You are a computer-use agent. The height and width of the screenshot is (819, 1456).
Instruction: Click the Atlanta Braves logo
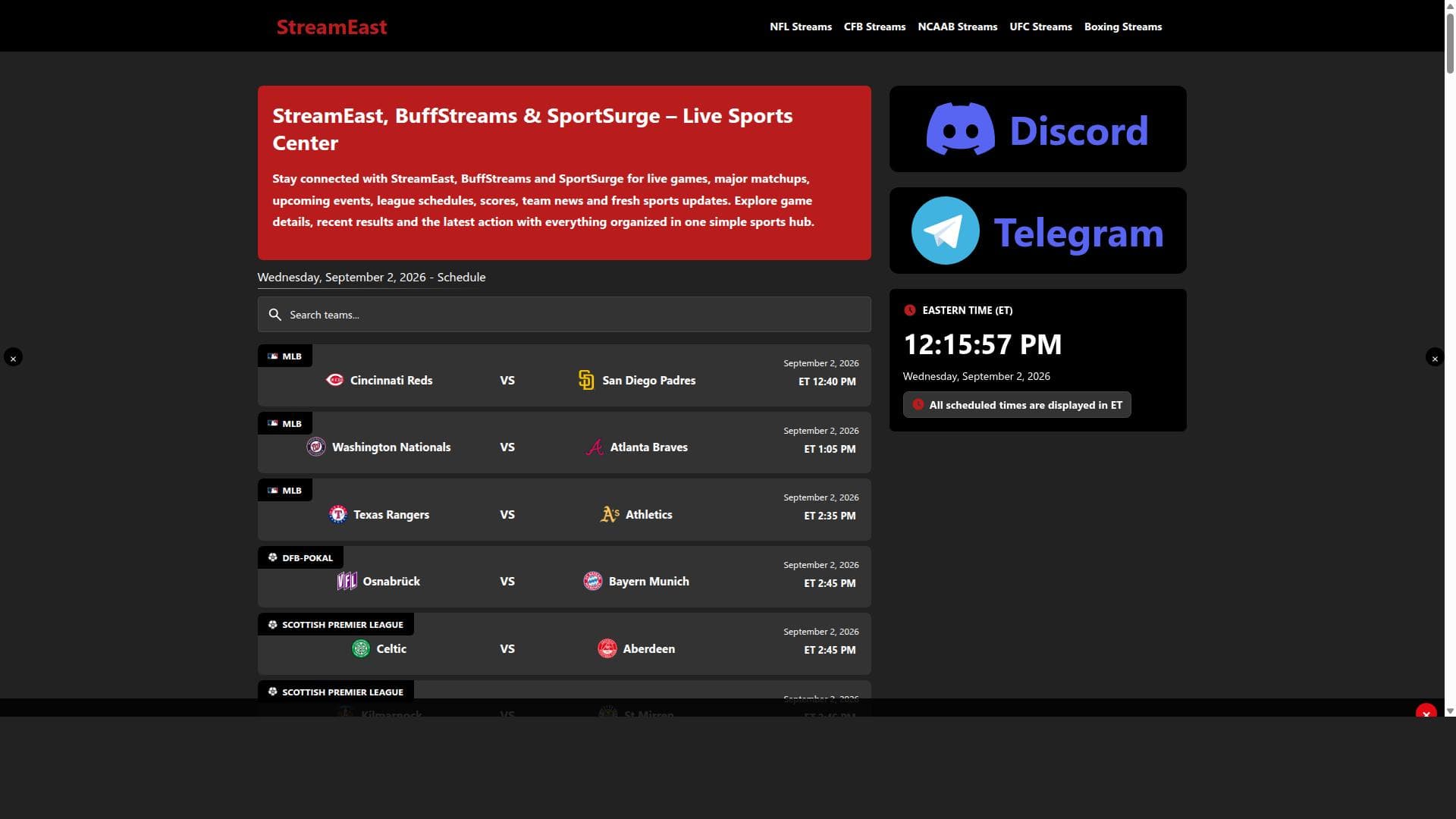coord(595,447)
